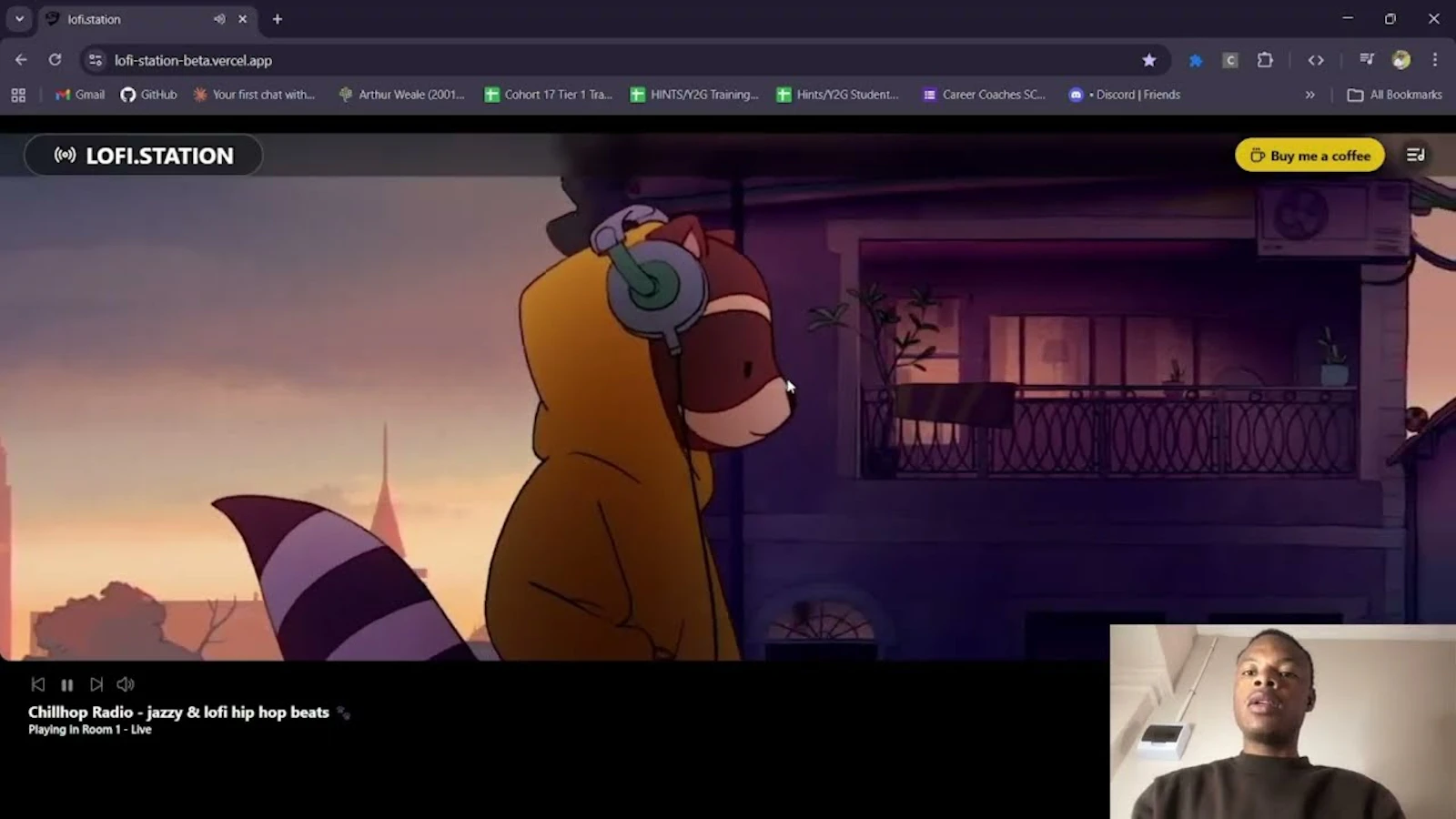Open the apps grid in bookmarks bar

18,95
